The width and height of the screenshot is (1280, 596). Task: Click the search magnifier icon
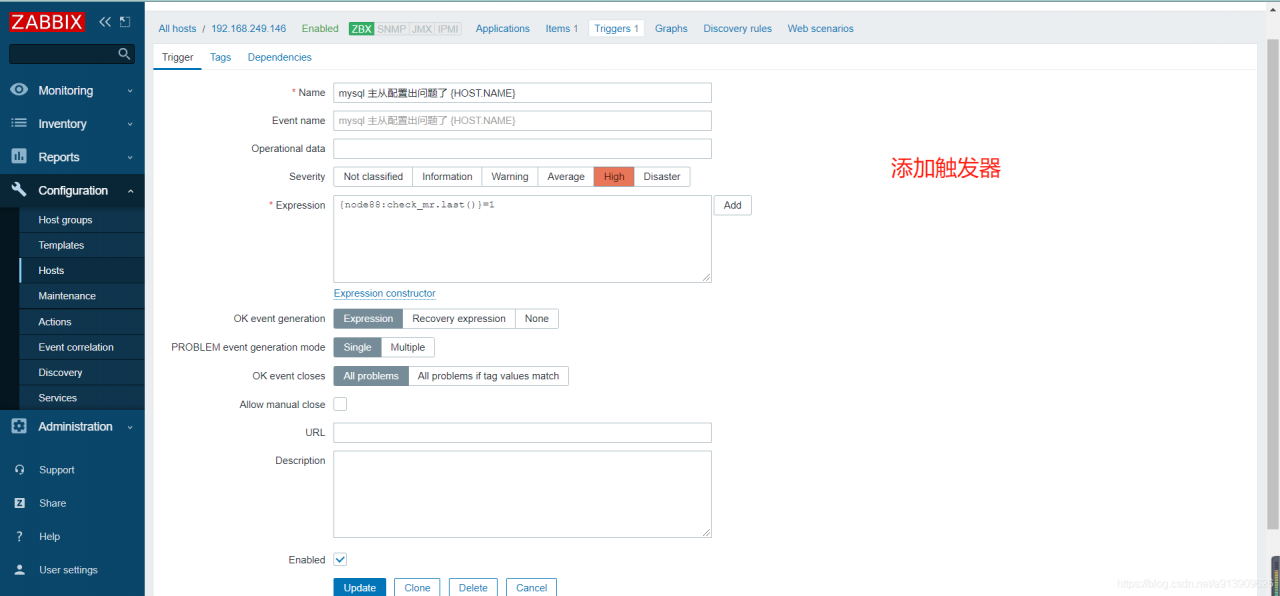(124, 54)
